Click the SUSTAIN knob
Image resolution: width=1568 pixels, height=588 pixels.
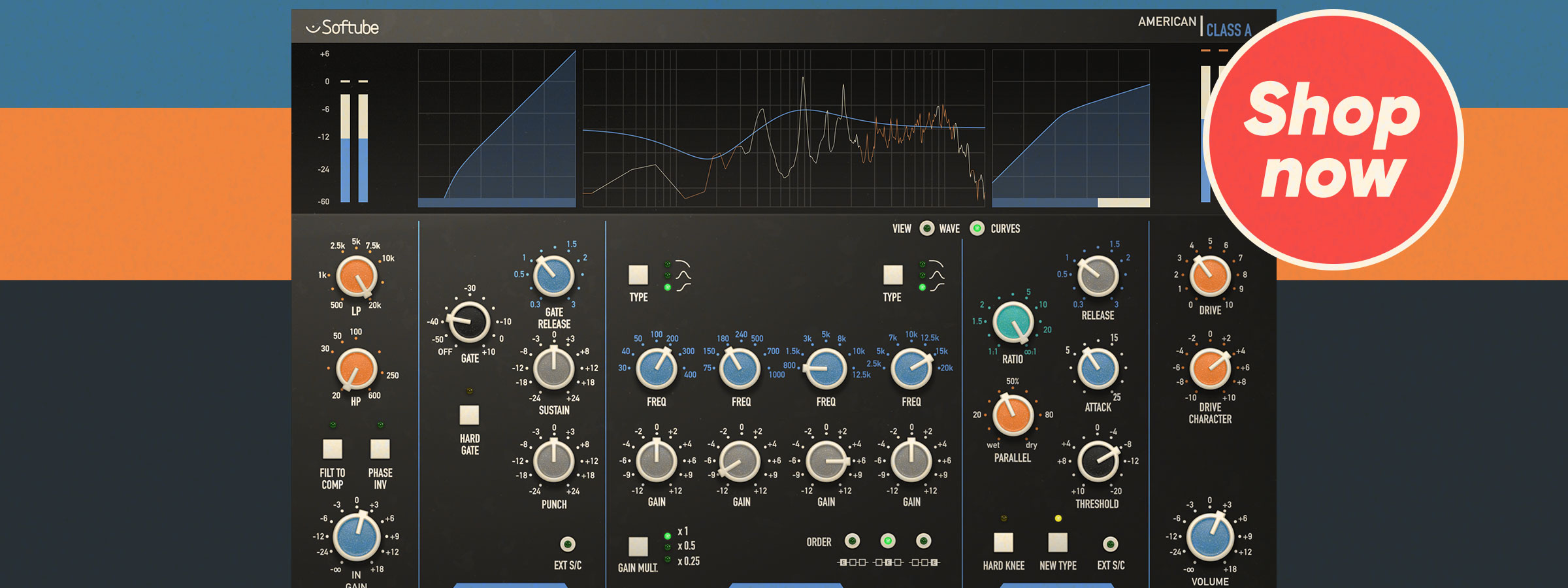point(553,368)
